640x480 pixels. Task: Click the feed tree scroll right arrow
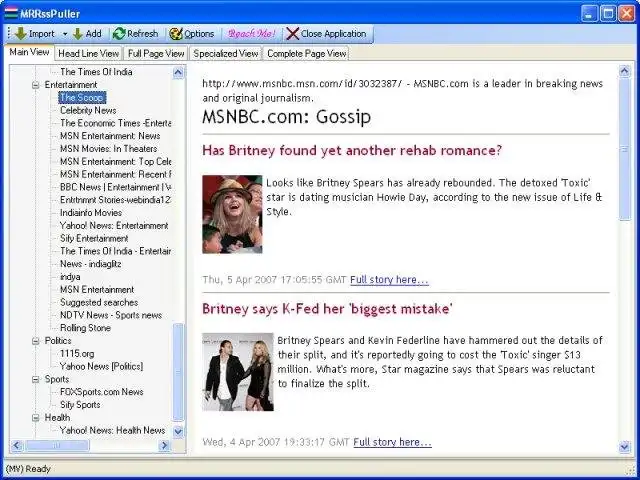[164, 445]
